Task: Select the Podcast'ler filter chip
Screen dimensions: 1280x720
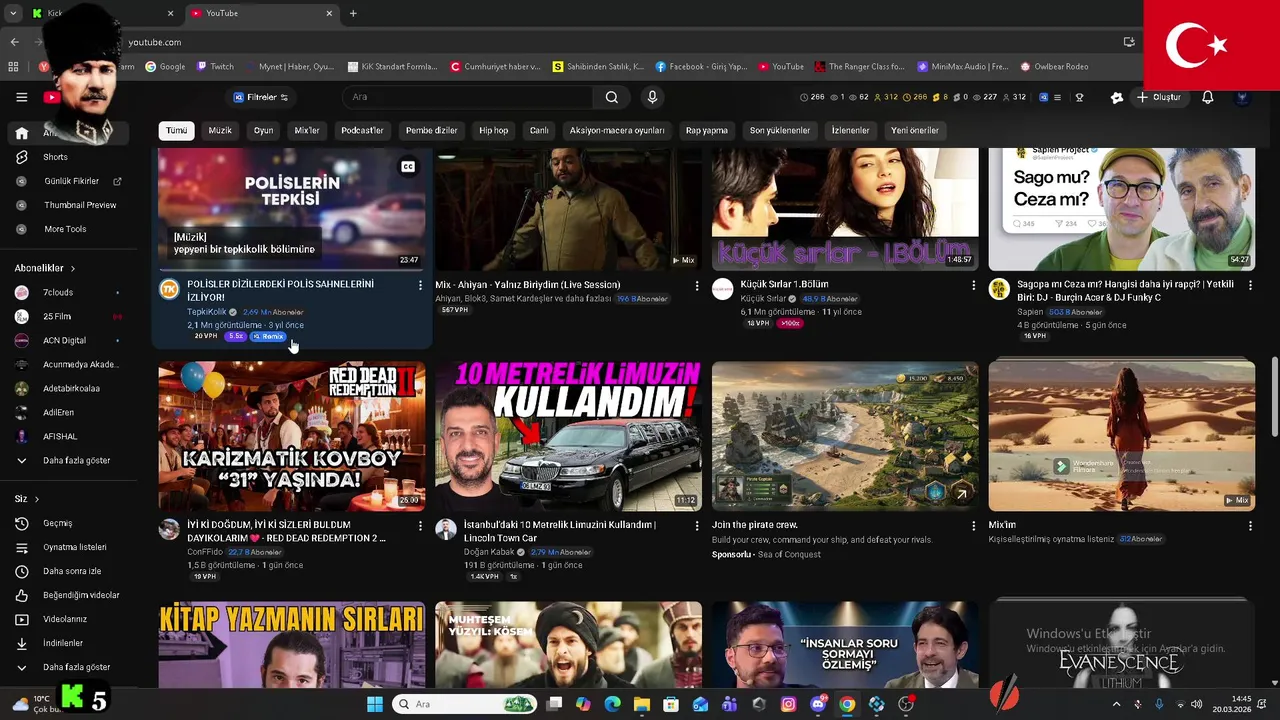Action: coord(362,130)
